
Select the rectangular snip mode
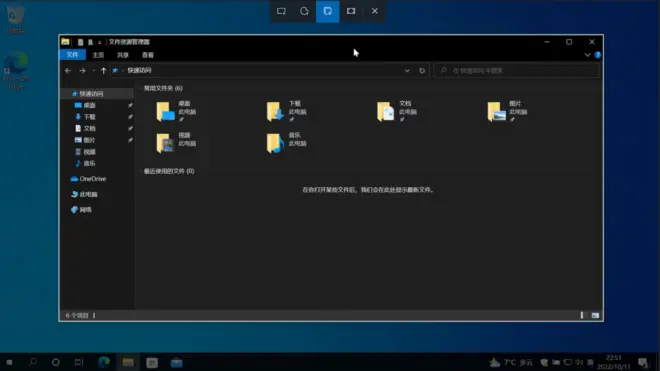281,11
